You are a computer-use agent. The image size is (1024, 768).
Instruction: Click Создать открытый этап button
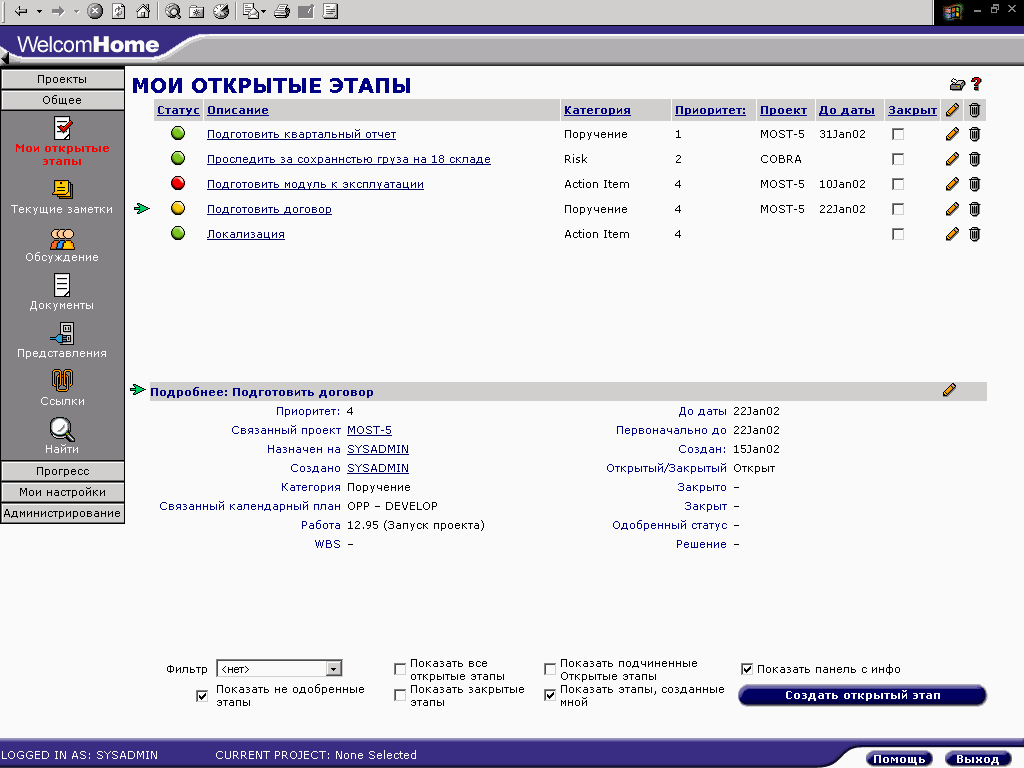(x=862, y=696)
